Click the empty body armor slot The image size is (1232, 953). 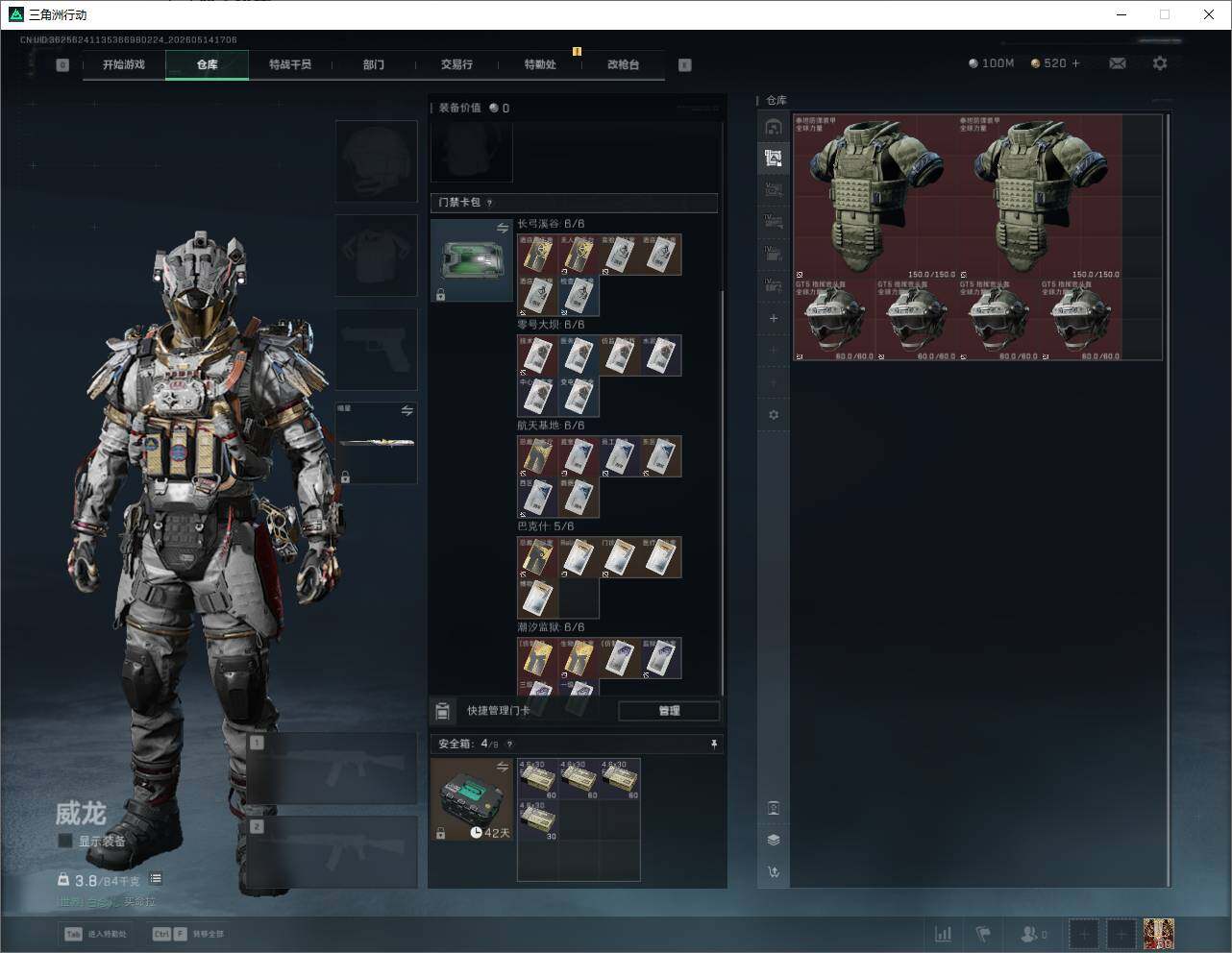[x=376, y=255]
